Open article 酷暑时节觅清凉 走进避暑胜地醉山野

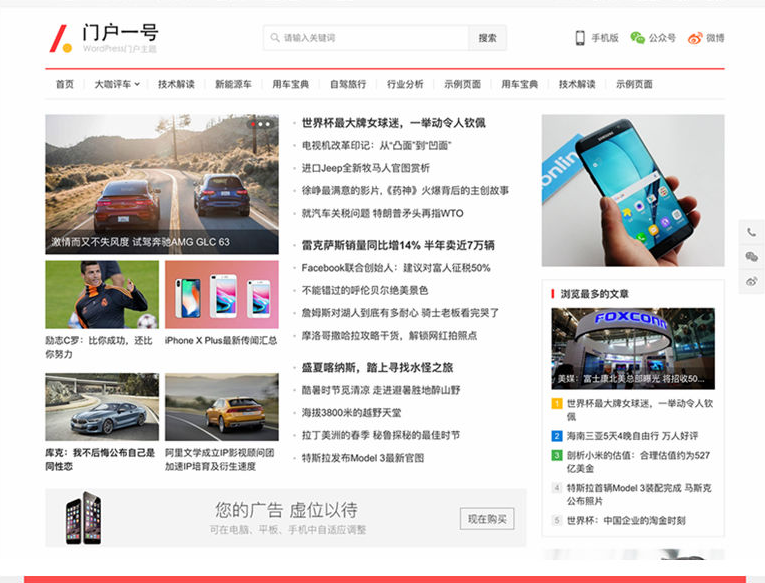pyautogui.click(x=381, y=390)
